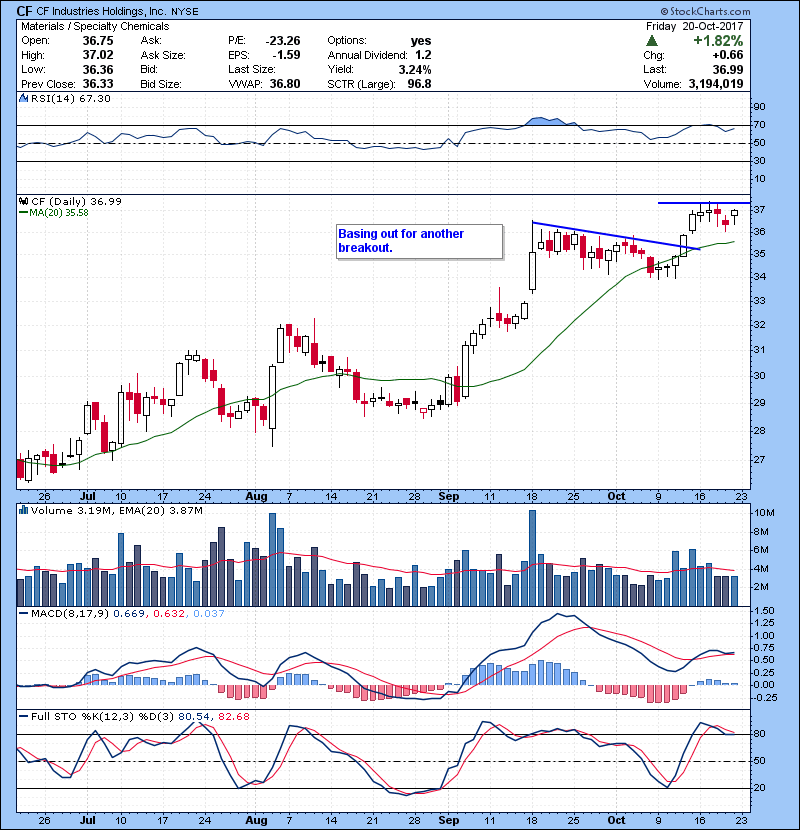
Task: Click the tallest volume bar near Sep 18
Action: [x=533, y=558]
